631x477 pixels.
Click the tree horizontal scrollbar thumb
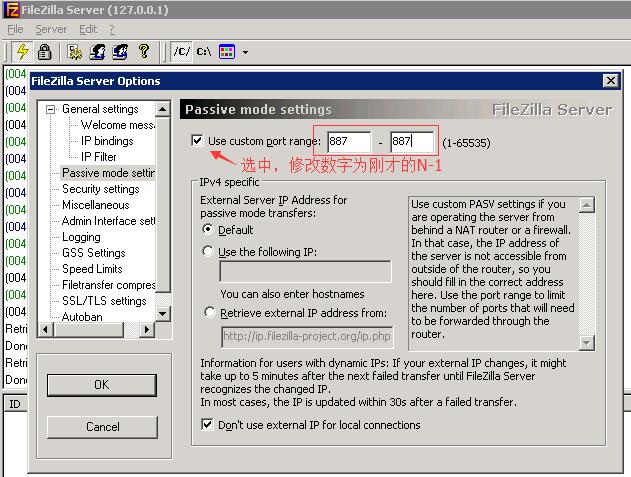tap(89, 330)
